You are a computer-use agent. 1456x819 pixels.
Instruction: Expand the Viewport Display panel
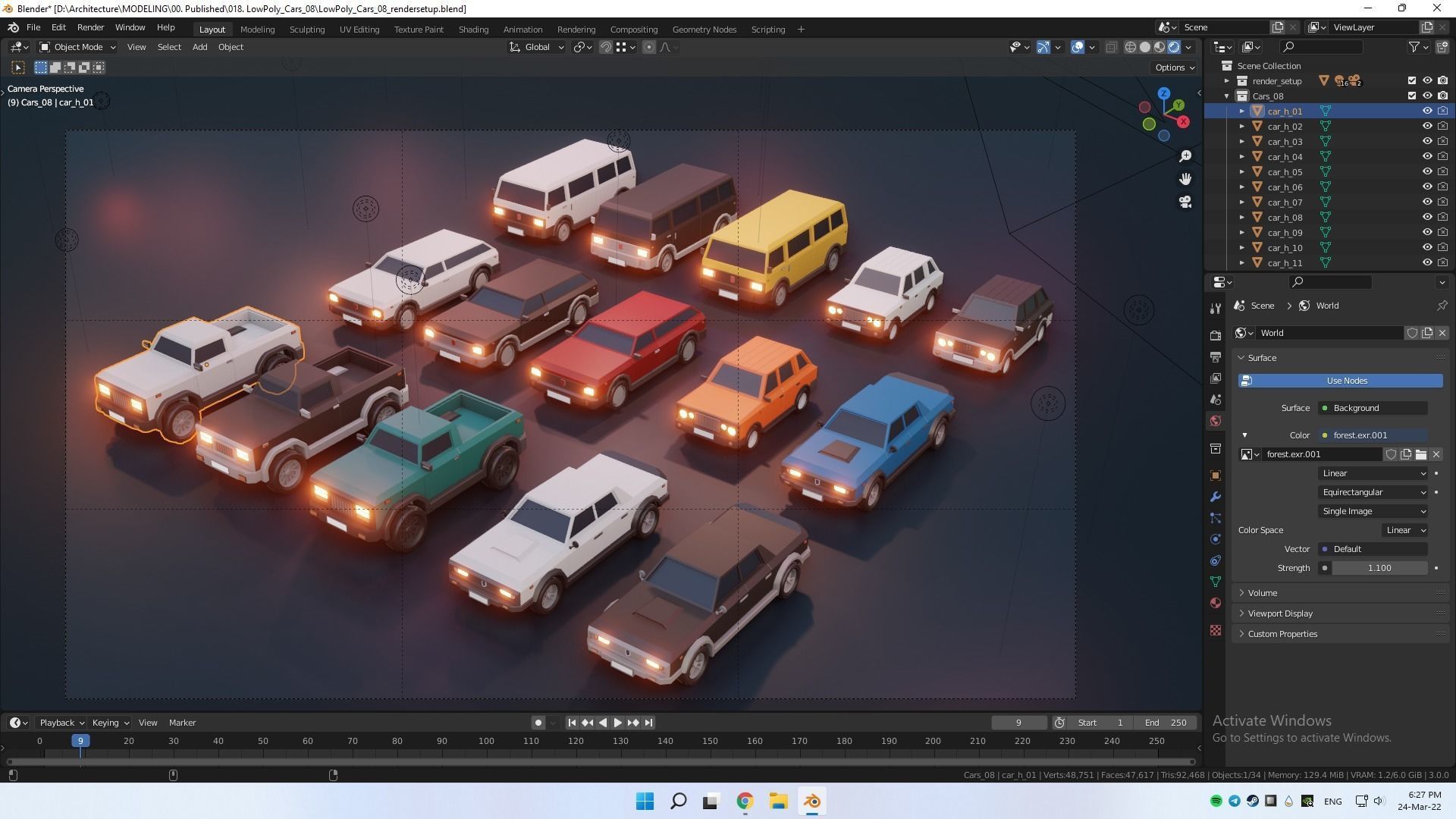[1280, 613]
